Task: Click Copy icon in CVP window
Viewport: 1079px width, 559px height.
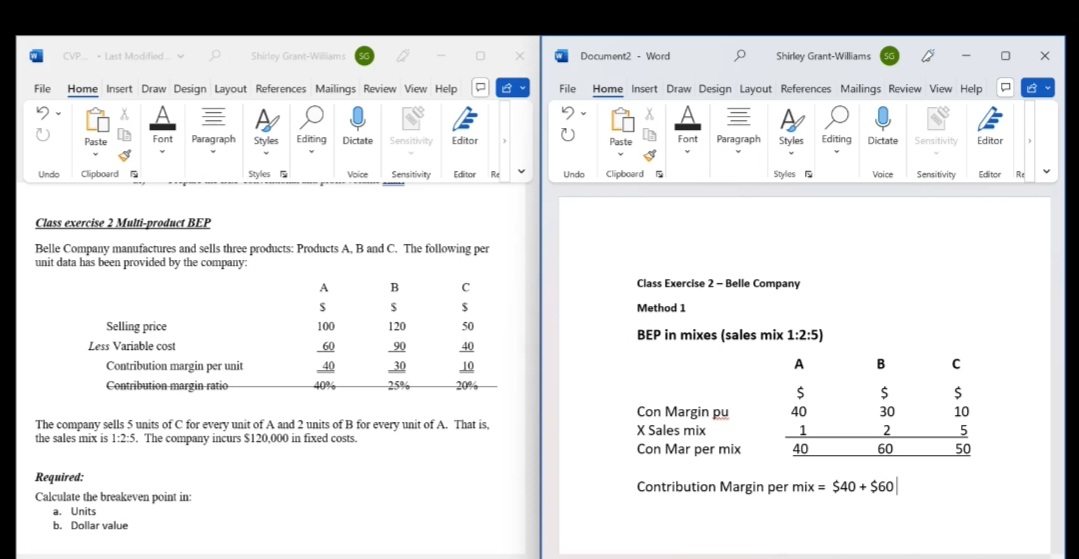Action: click(x=125, y=135)
